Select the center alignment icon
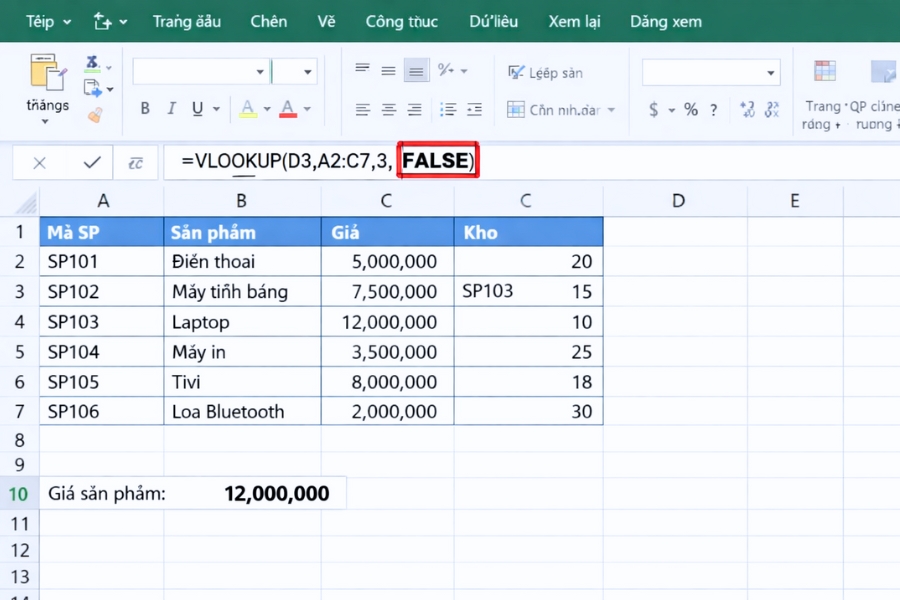Image resolution: width=900 pixels, height=600 pixels. tap(388, 110)
